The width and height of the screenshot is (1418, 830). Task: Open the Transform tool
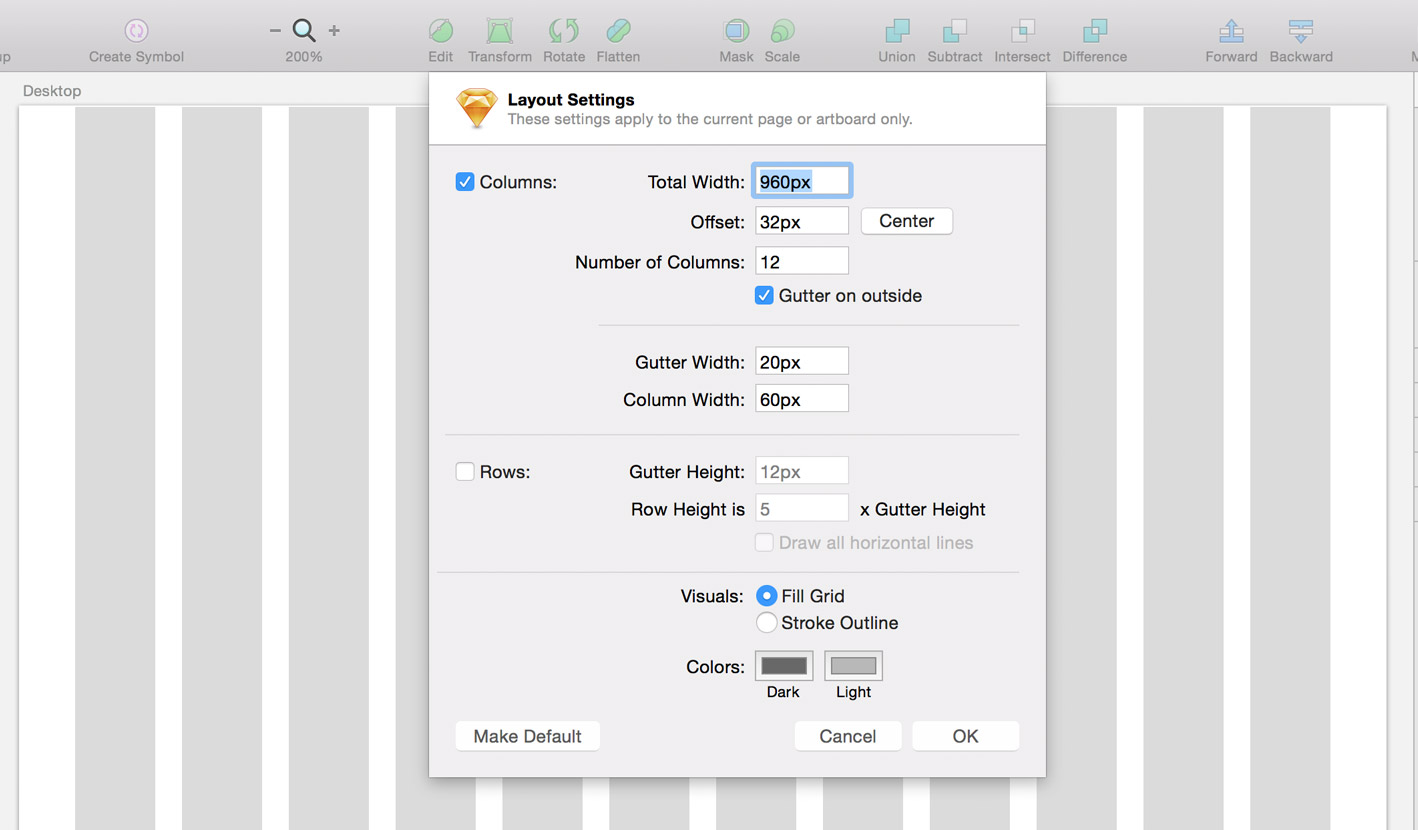[499, 30]
